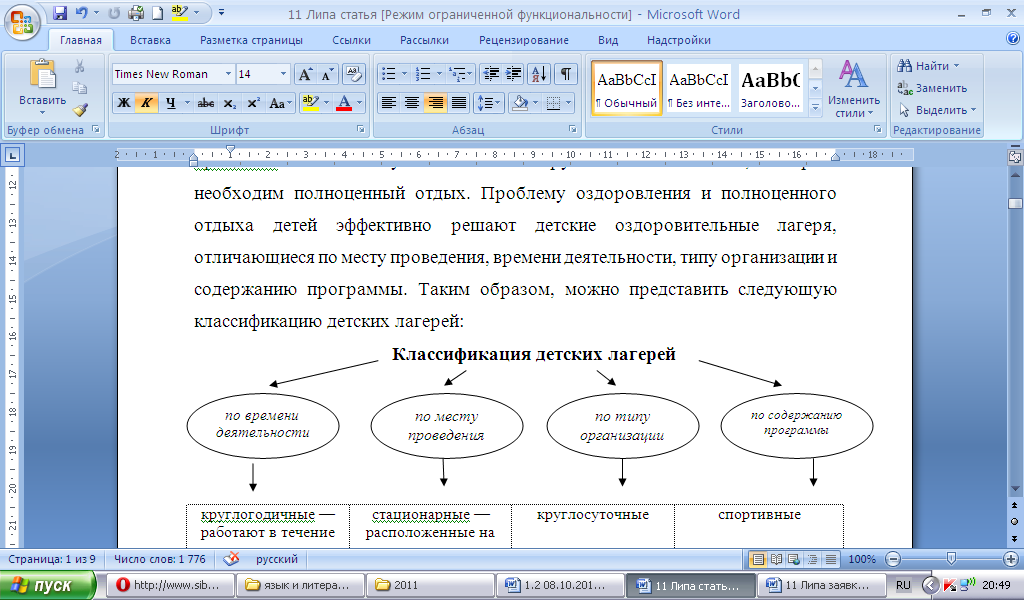Save the document from Quick Access toolbar

pos(60,12)
